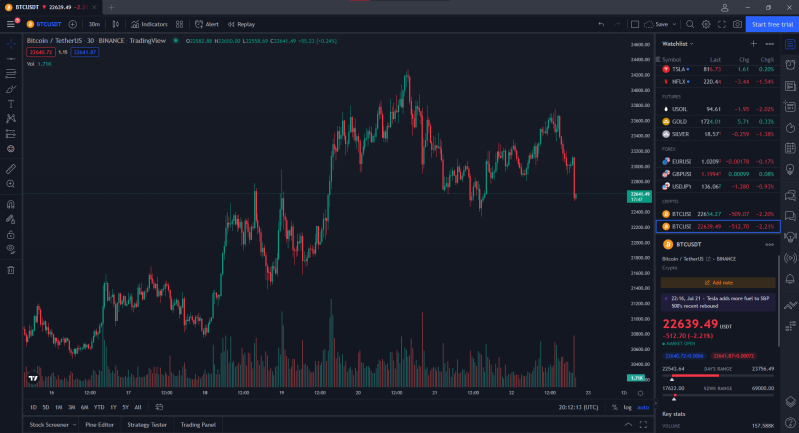The height and width of the screenshot is (433, 799).
Task: Create an Alert from toolbar
Action: 207,24
